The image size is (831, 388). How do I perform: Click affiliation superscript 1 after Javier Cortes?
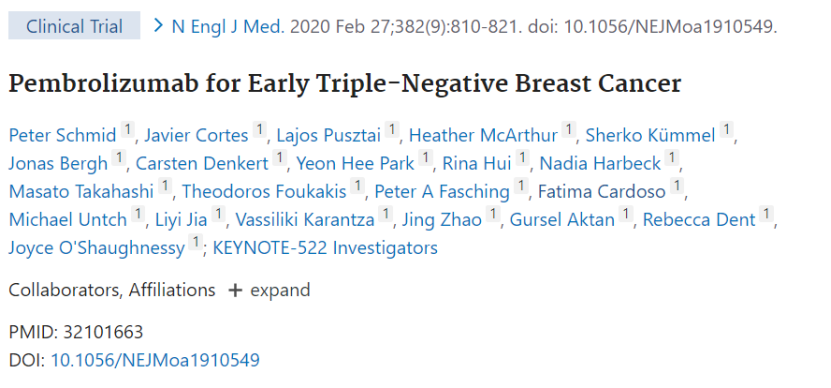click(x=259, y=129)
